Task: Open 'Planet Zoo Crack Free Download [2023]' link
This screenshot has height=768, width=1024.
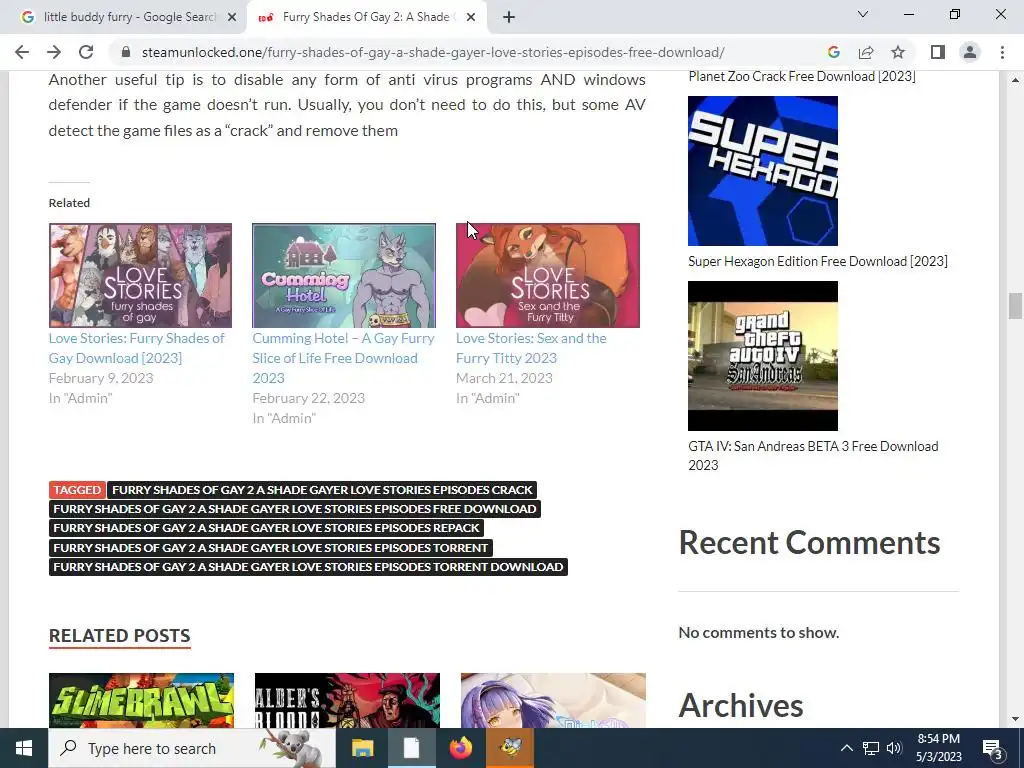Action: pos(802,76)
